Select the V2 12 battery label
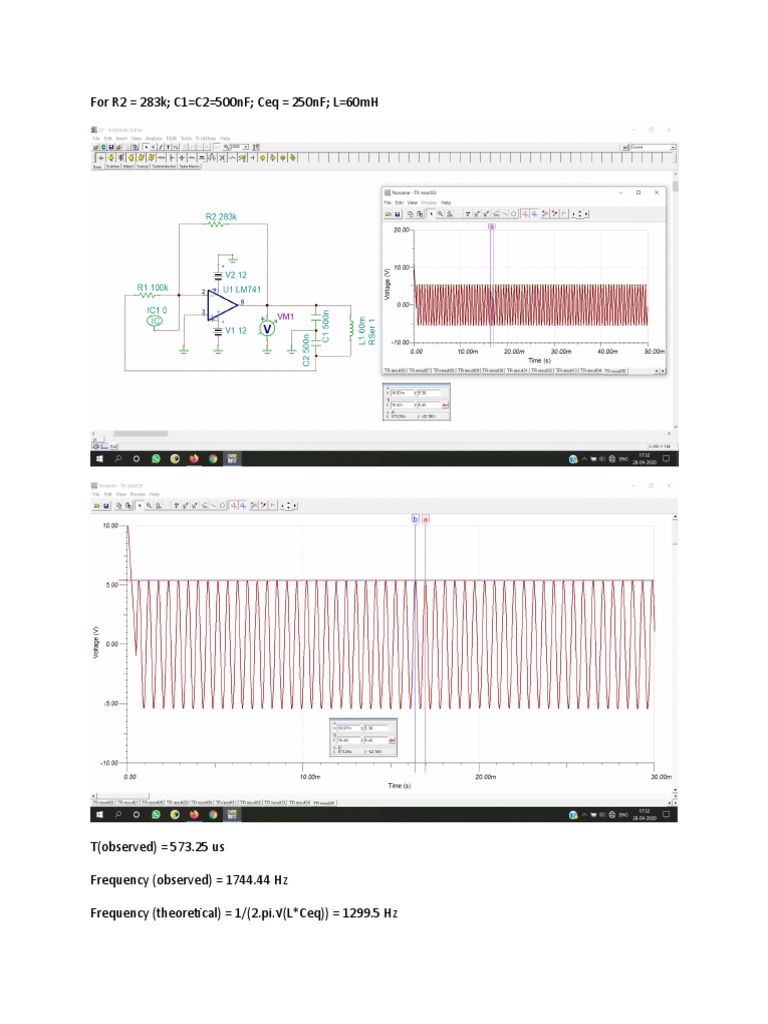The width and height of the screenshot is (768, 1024). (x=236, y=275)
